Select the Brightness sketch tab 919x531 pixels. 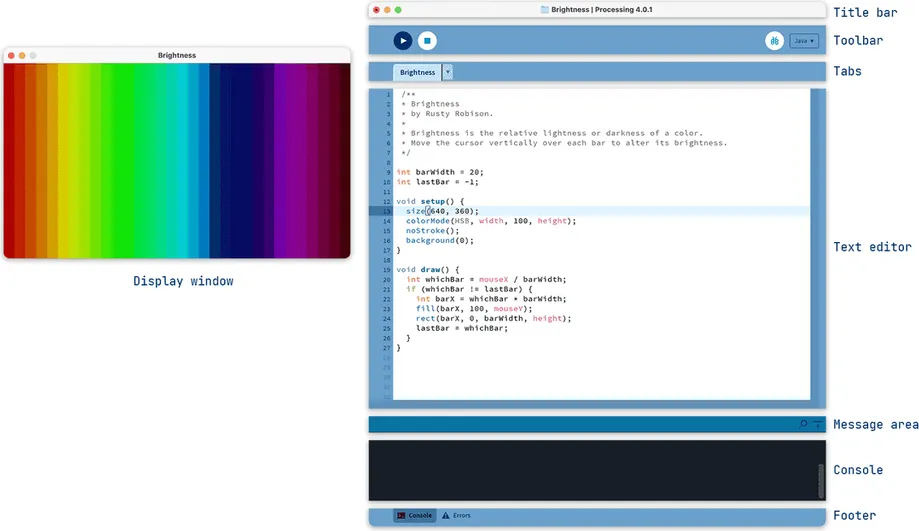(x=417, y=72)
